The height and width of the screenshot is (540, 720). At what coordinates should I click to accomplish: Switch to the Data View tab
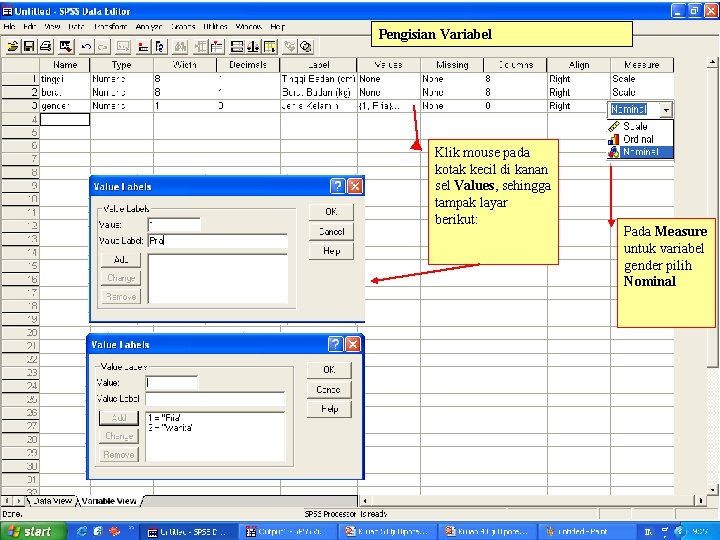[x=52, y=501]
